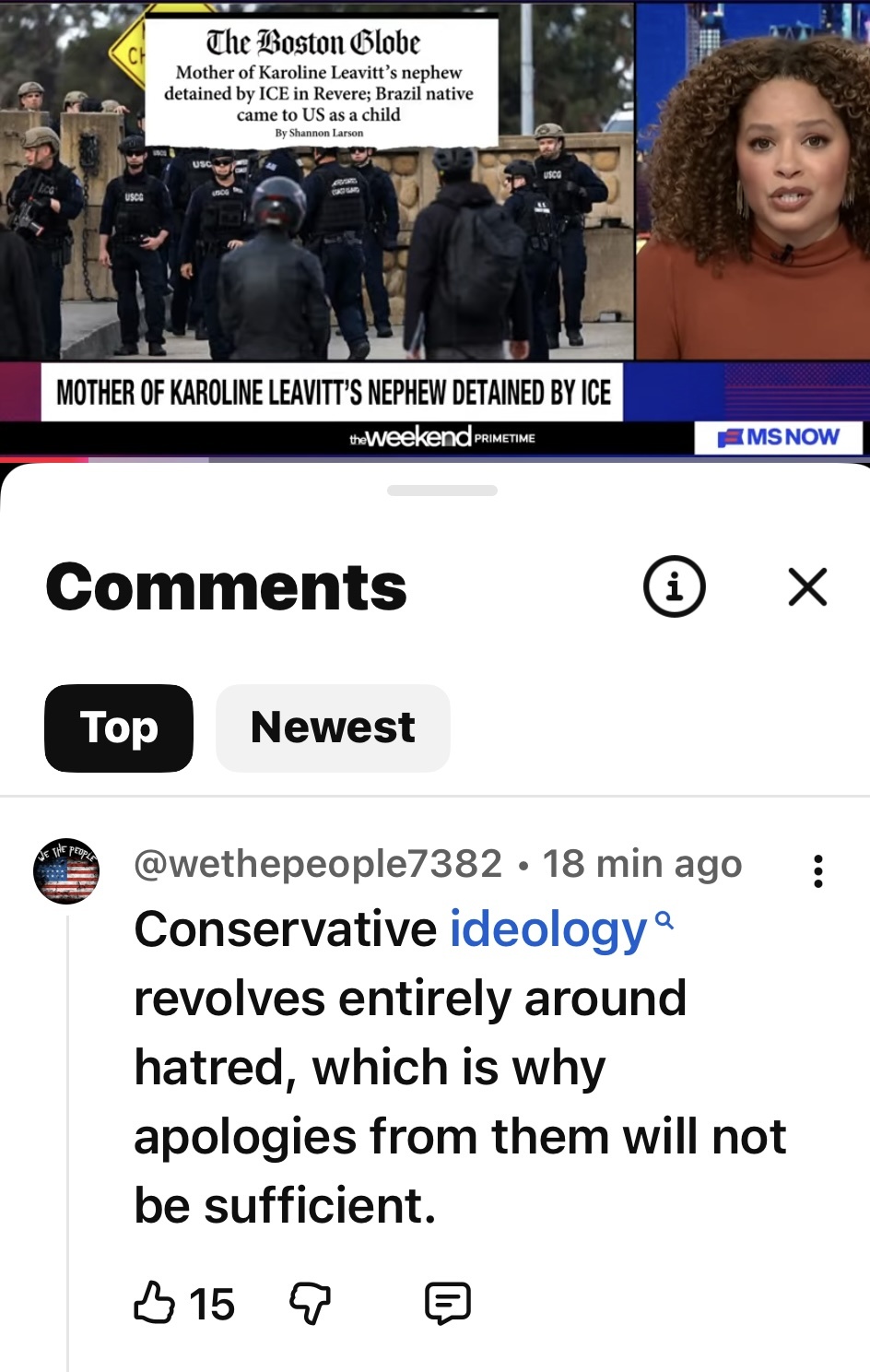Select the Top sort tab

pos(119,727)
